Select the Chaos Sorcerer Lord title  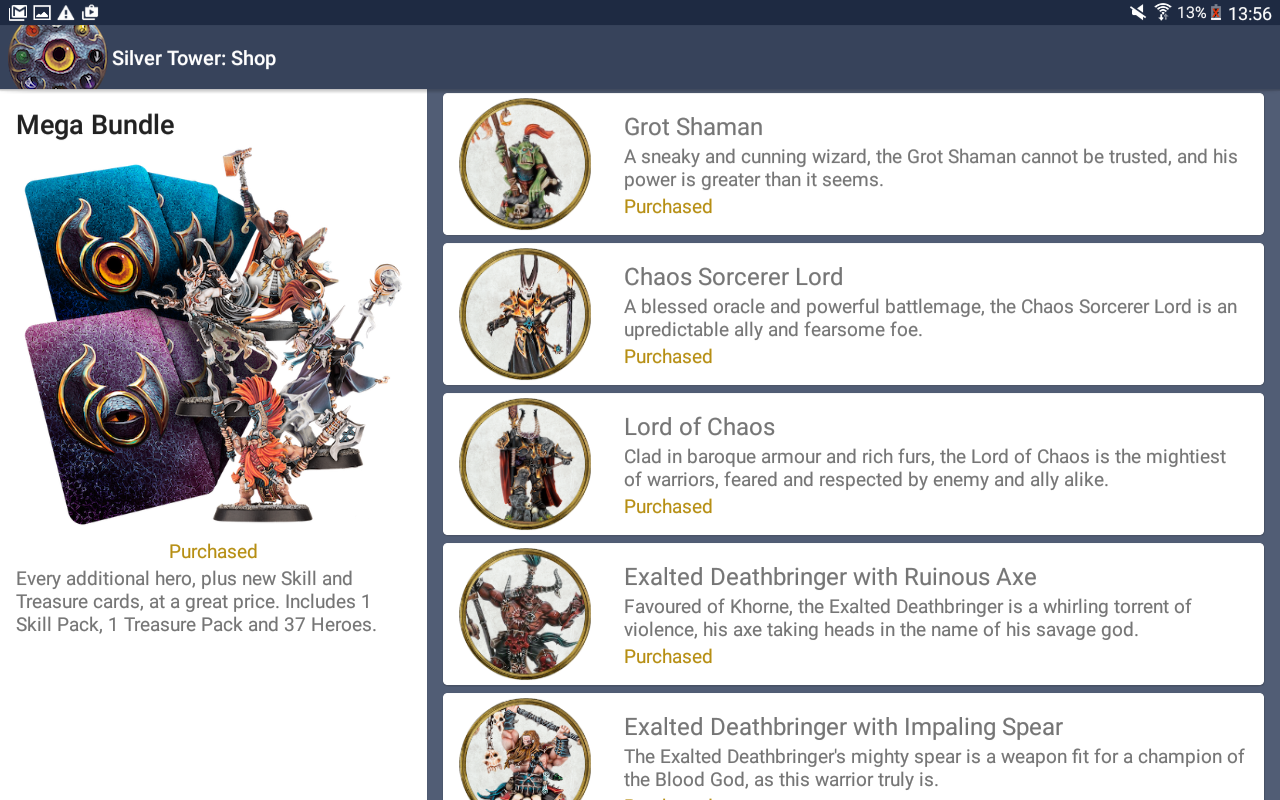(x=733, y=277)
